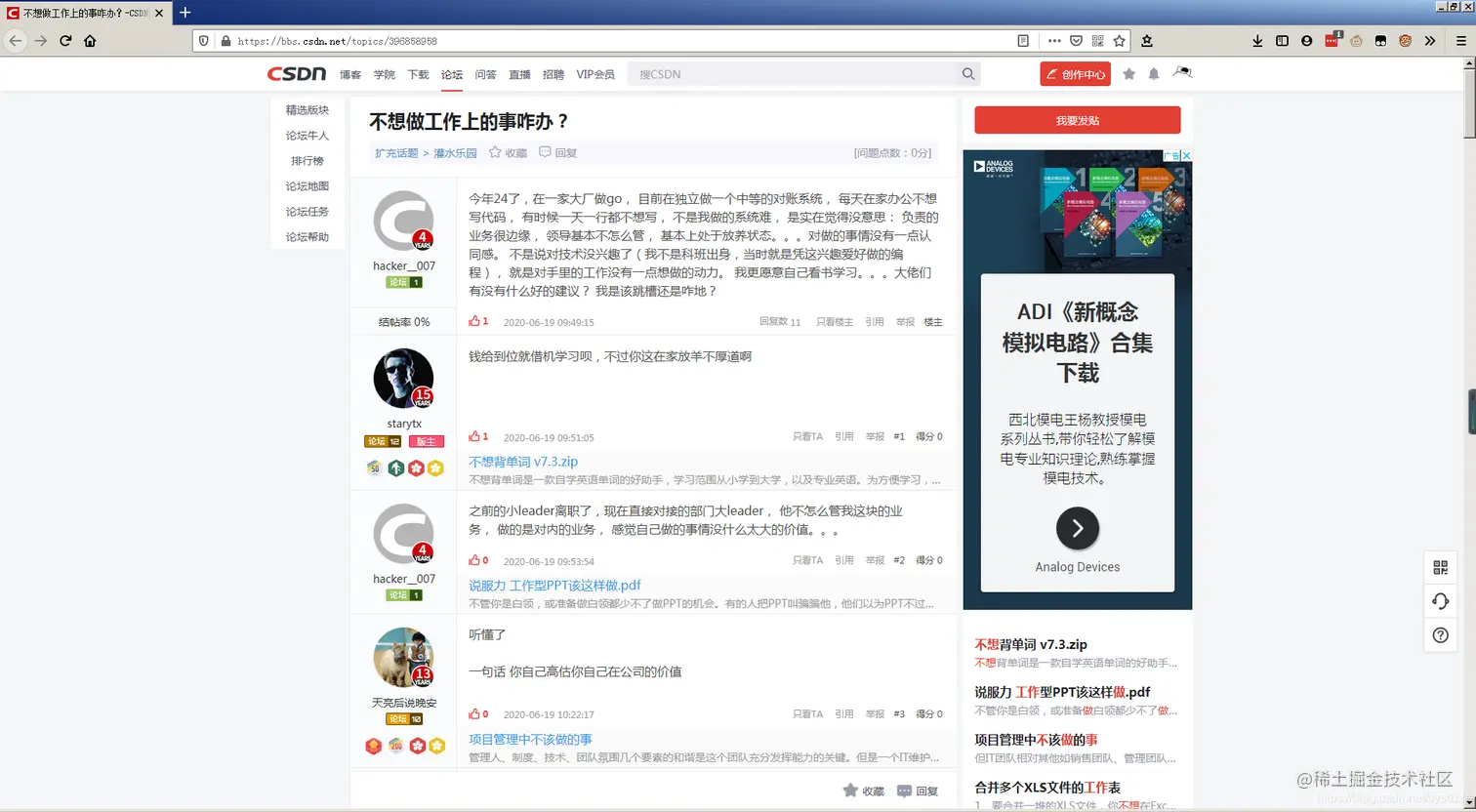Click the browser address bar URL

coord(338,41)
